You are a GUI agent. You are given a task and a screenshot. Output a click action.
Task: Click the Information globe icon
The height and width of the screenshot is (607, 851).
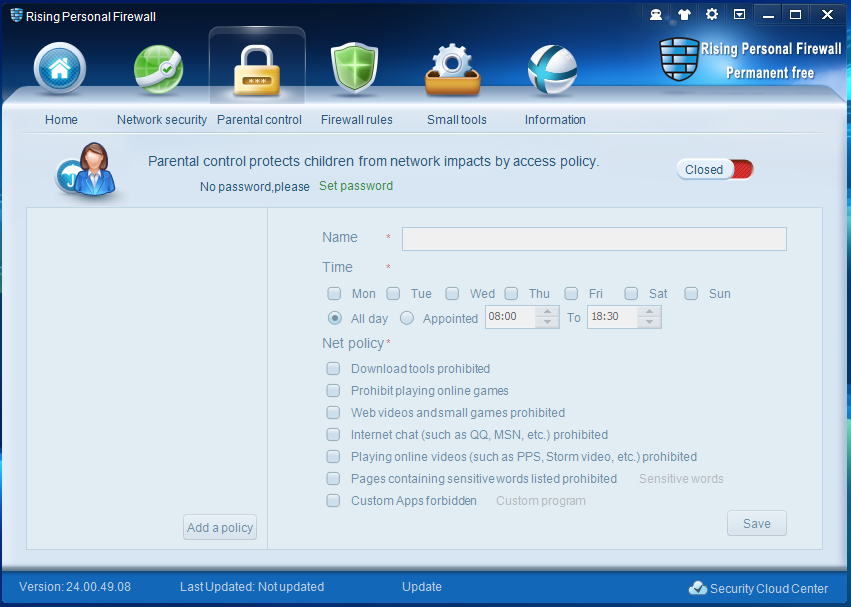coord(552,69)
